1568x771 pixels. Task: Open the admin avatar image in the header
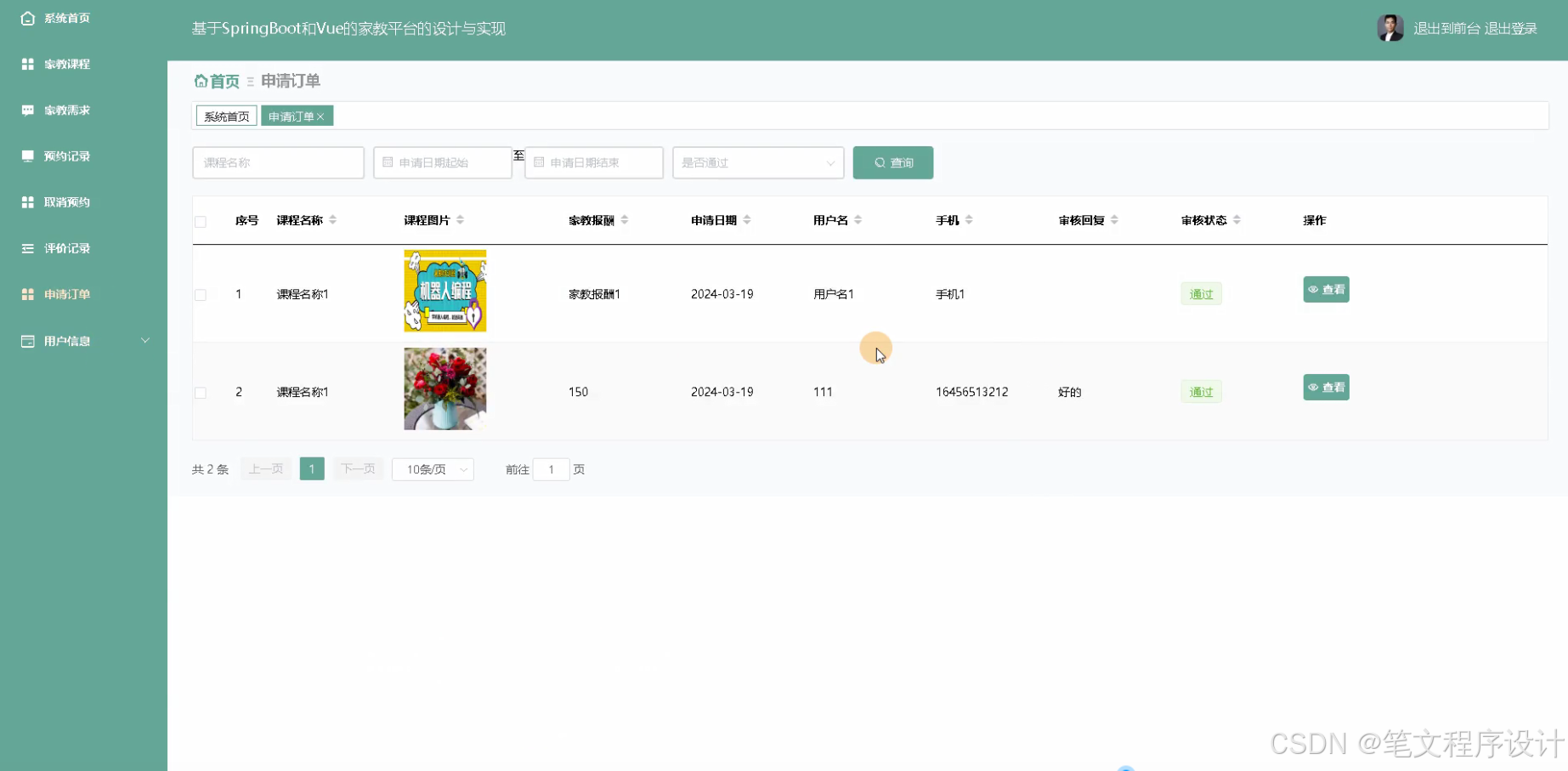(x=1390, y=27)
